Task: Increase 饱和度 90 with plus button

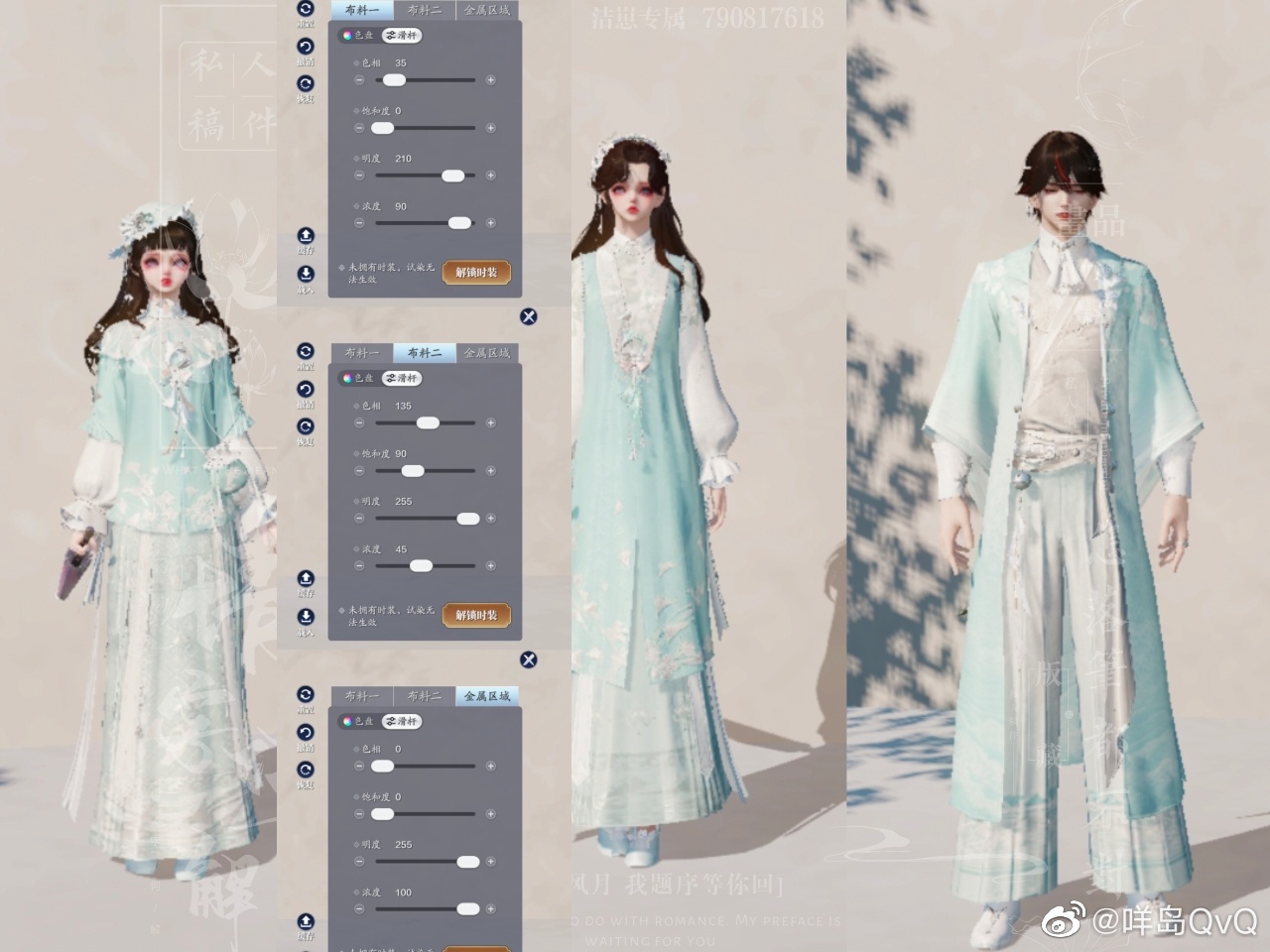Action: (490, 471)
